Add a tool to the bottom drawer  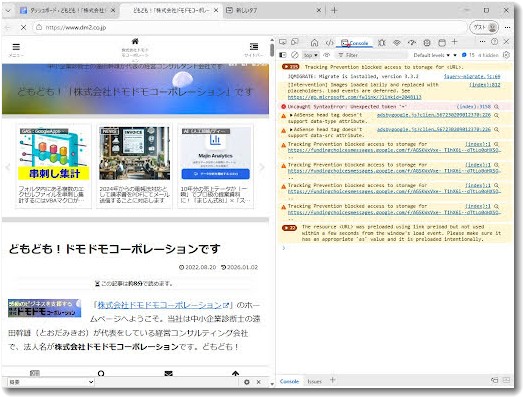click(x=333, y=380)
